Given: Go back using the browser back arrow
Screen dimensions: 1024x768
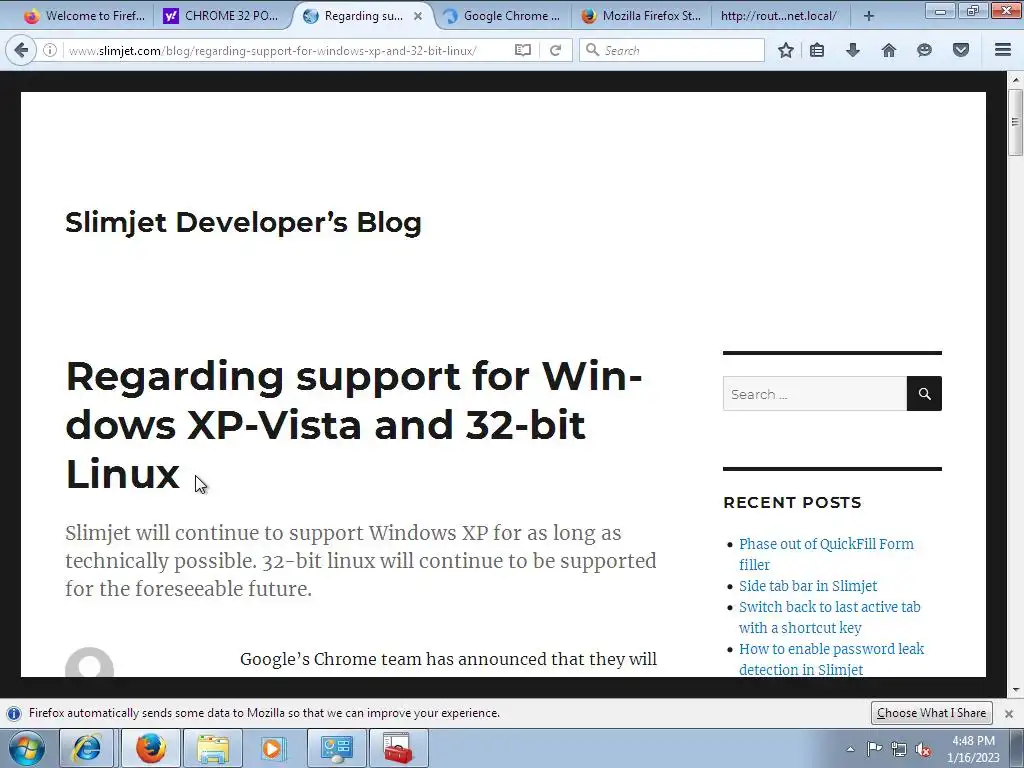Looking at the screenshot, I should click(x=21, y=50).
